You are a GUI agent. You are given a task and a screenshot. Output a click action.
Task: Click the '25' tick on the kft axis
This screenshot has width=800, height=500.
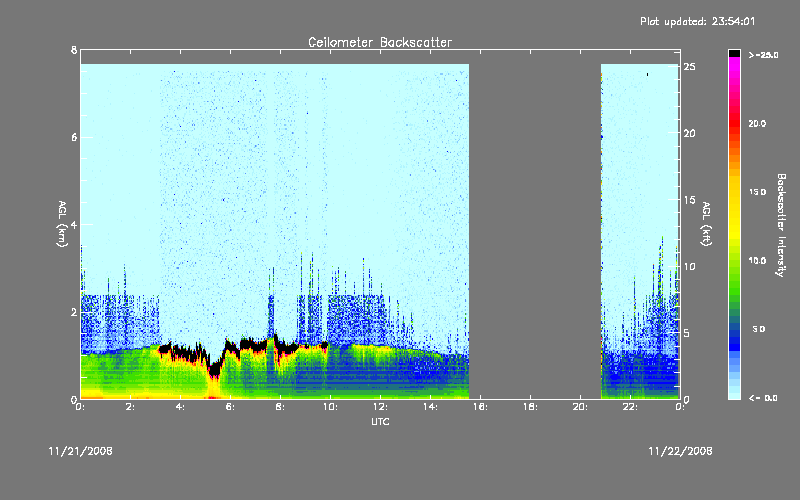(x=690, y=67)
